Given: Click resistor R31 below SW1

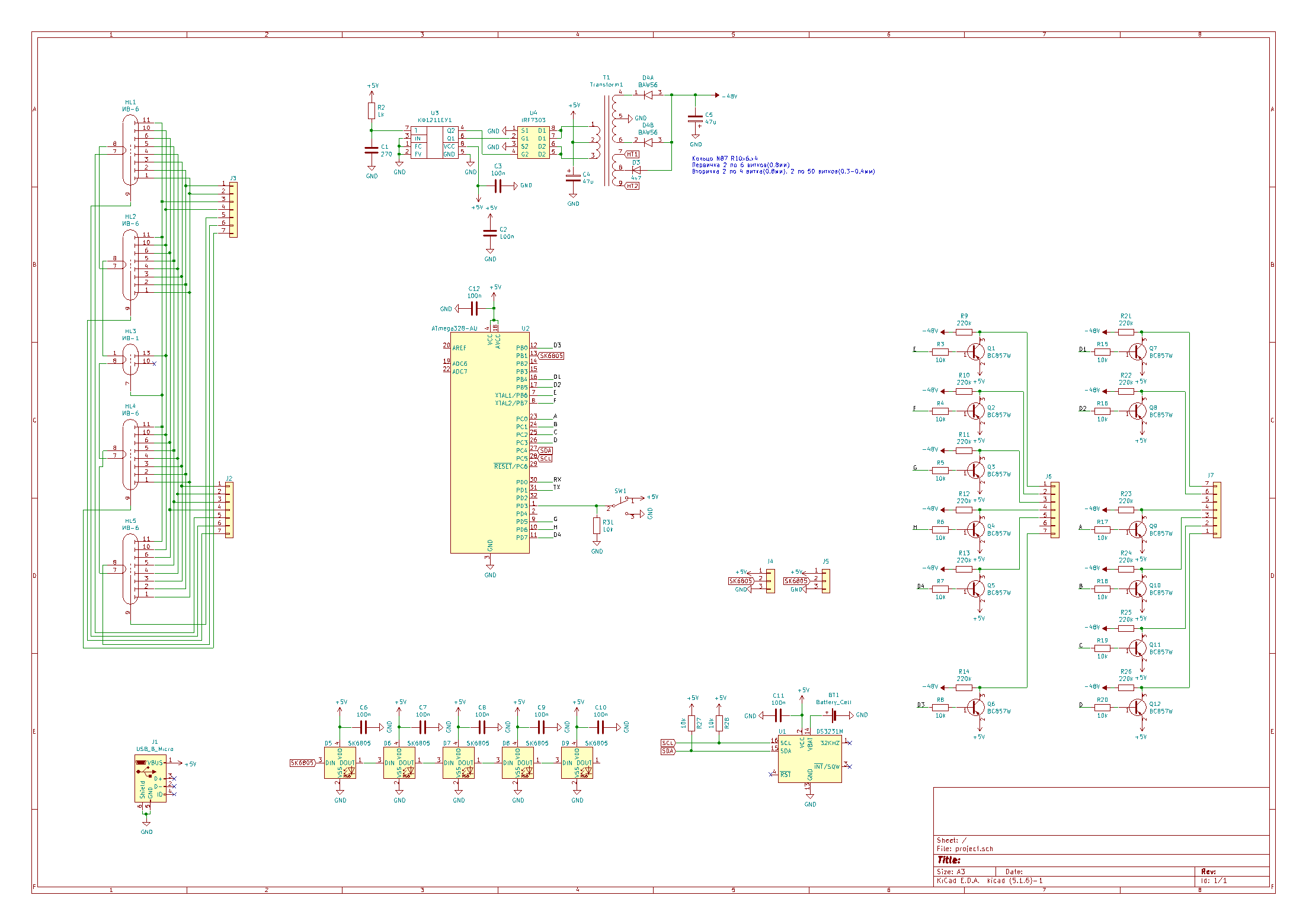Looking at the screenshot, I should (x=597, y=526).
